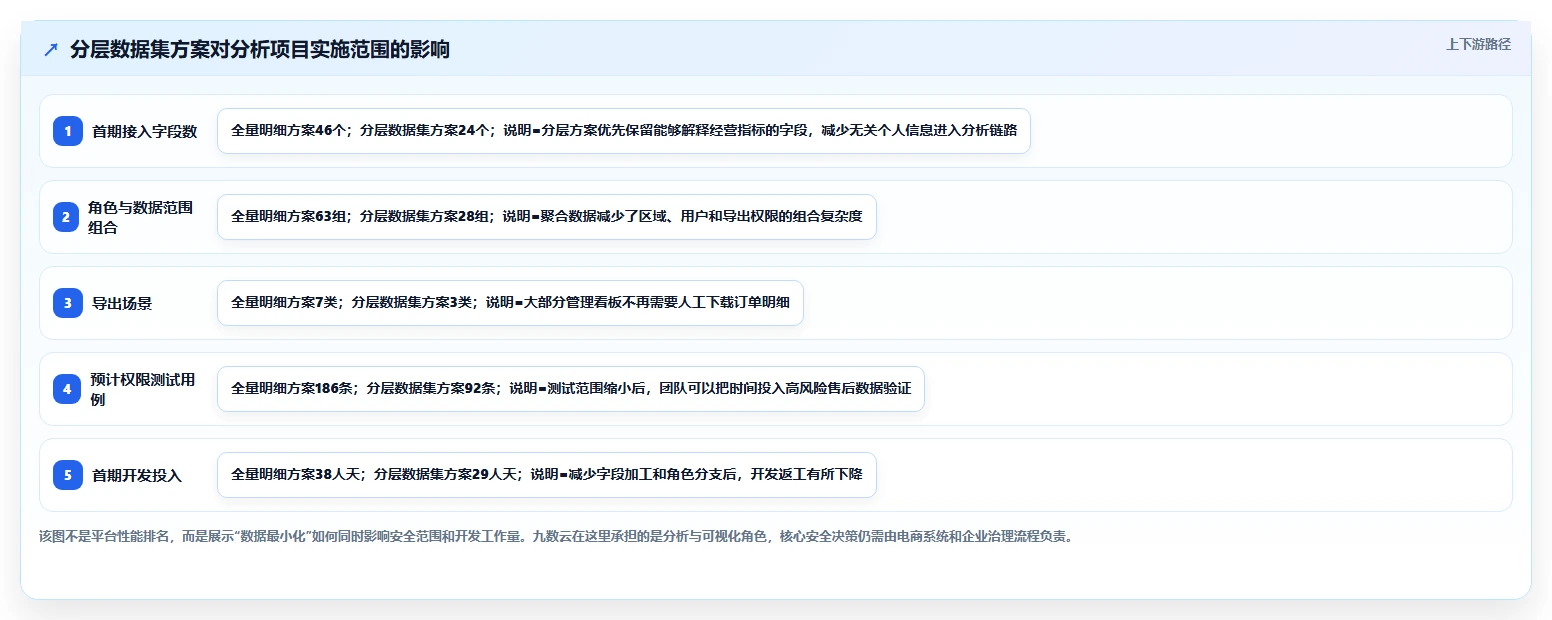Click the arrow icon beside the title
The width and height of the screenshot is (1552, 620).
point(51,50)
